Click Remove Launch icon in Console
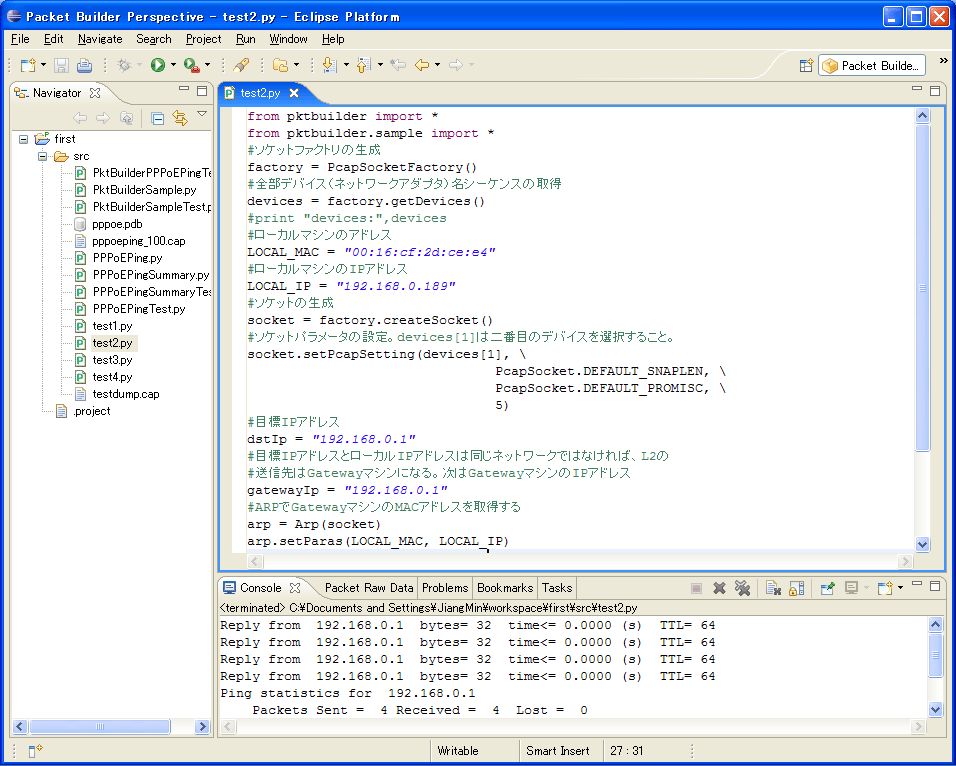This screenshot has height=766, width=956. 719,588
